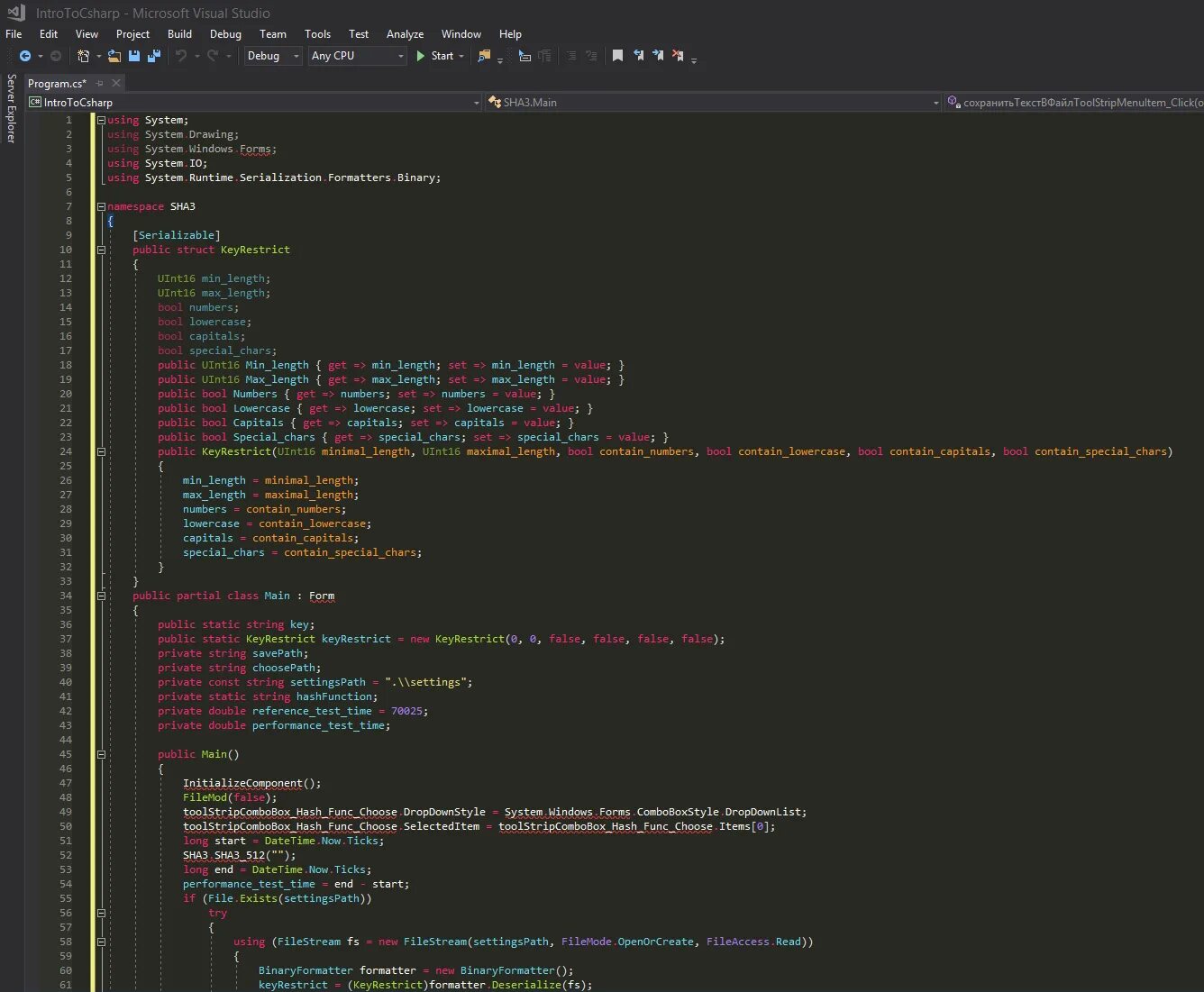Click the Open File folder icon
Screen dimensions: 1204x992
pyautogui.click(x=114, y=56)
